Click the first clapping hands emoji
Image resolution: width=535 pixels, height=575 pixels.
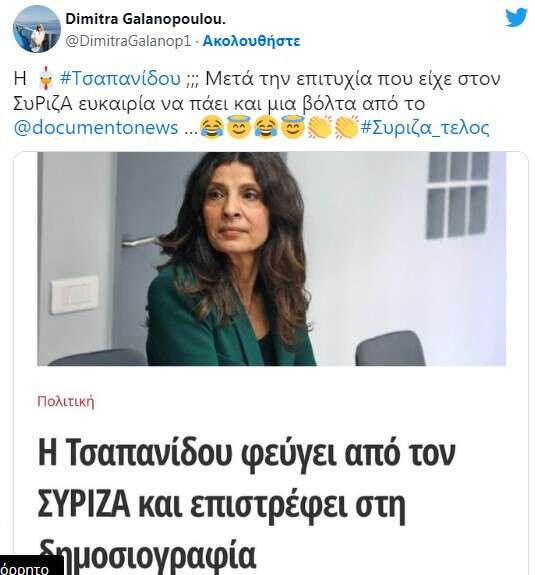click(x=319, y=127)
